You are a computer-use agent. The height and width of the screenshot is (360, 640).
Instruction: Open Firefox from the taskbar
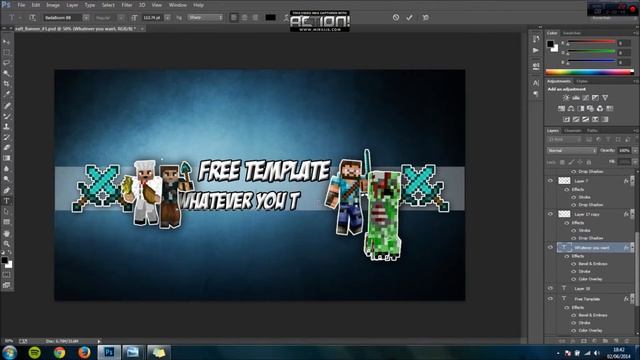(84, 352)
